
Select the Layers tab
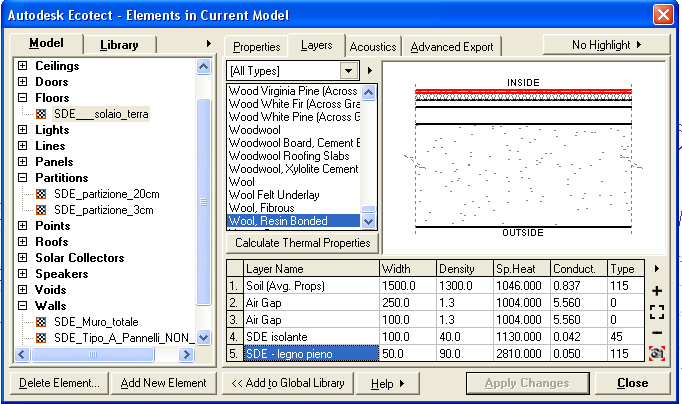[x=316, y=45]
